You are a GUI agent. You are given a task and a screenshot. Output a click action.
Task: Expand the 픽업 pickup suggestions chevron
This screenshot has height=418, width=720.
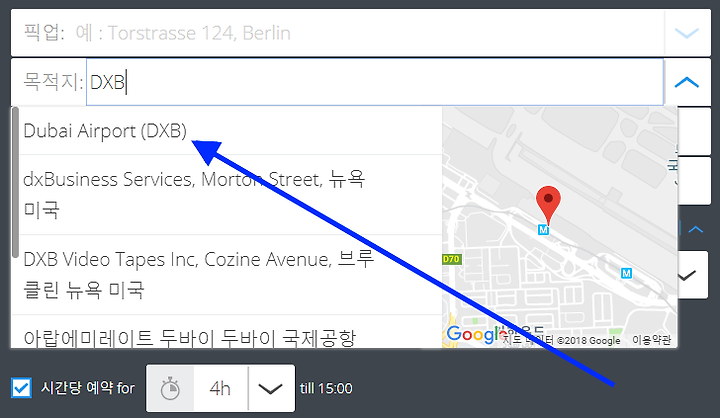point(687,33)
